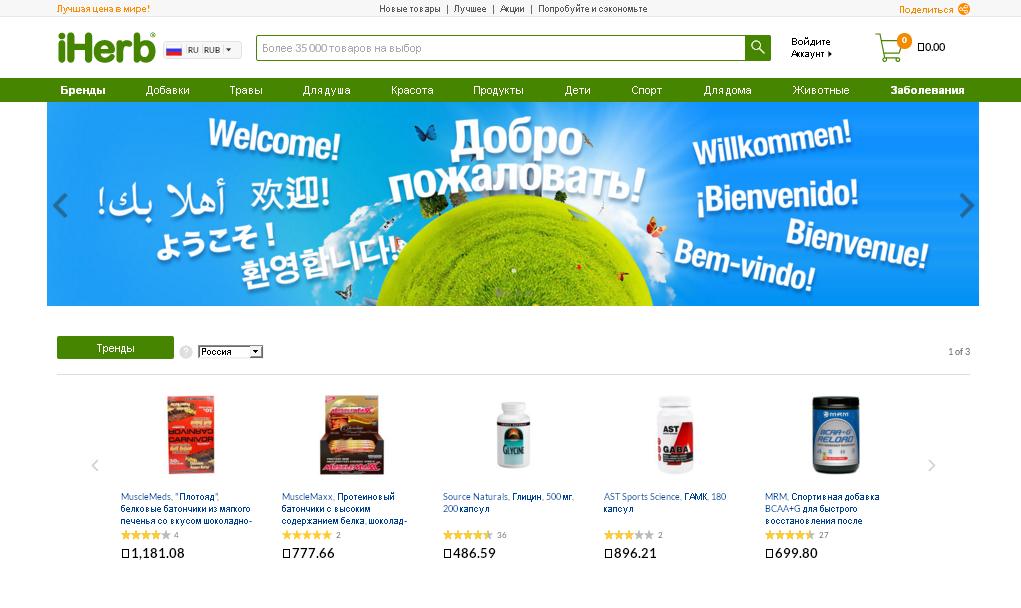Click the Тренды green button
The image size is (1021, 608).
pyautogui.click(x=115, y=348)
